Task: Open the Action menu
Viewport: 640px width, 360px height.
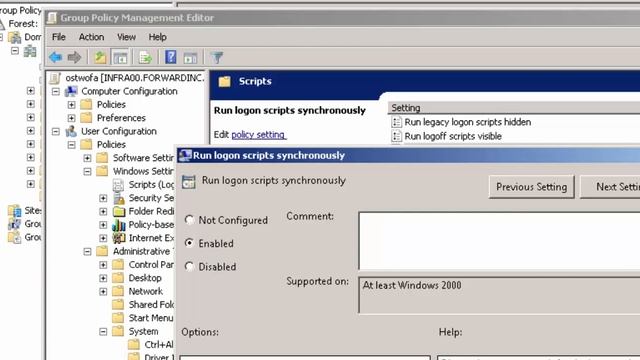Action: click(91, 37)
